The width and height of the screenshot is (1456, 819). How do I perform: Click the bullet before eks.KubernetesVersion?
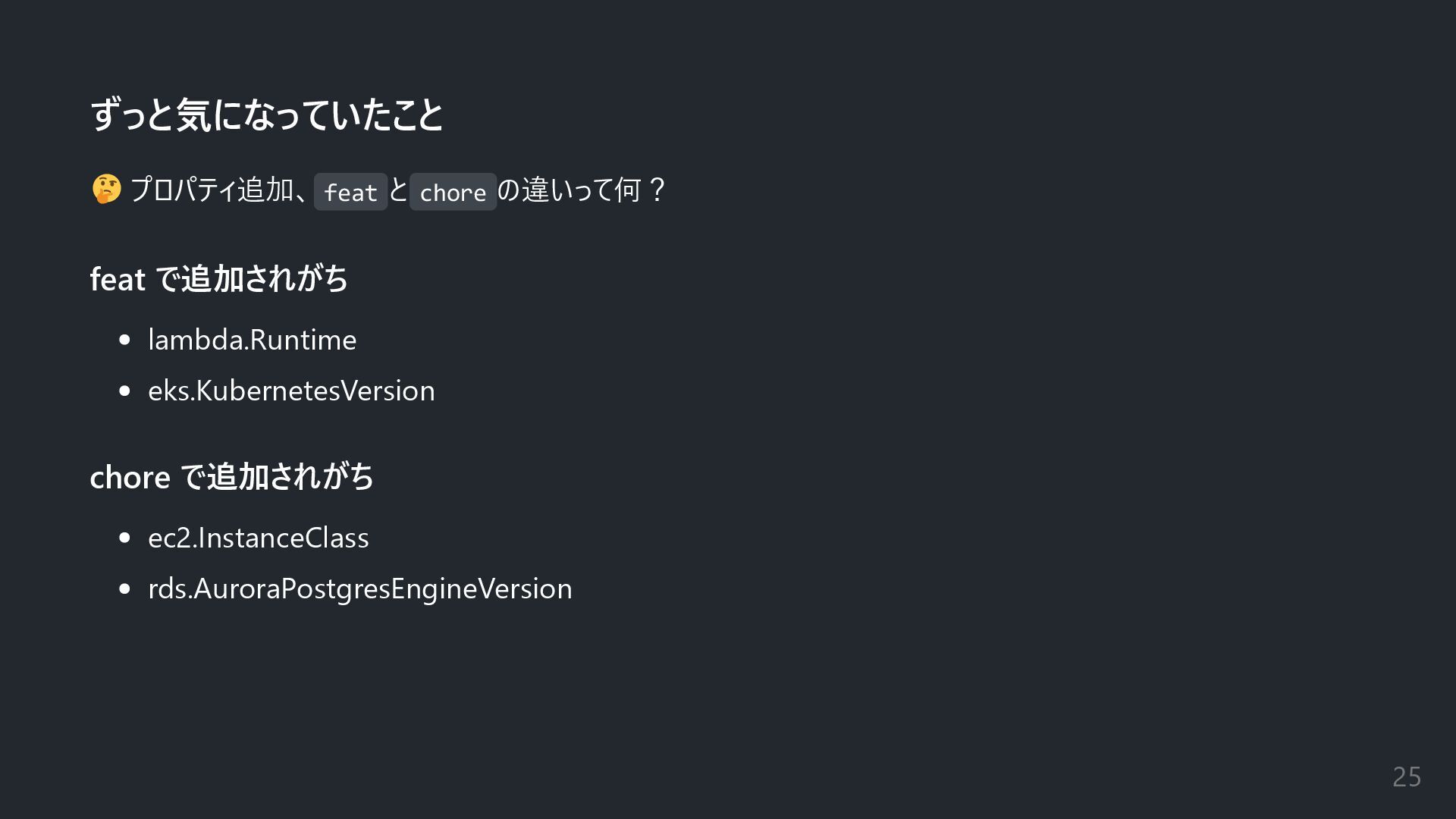click(125, 391)
